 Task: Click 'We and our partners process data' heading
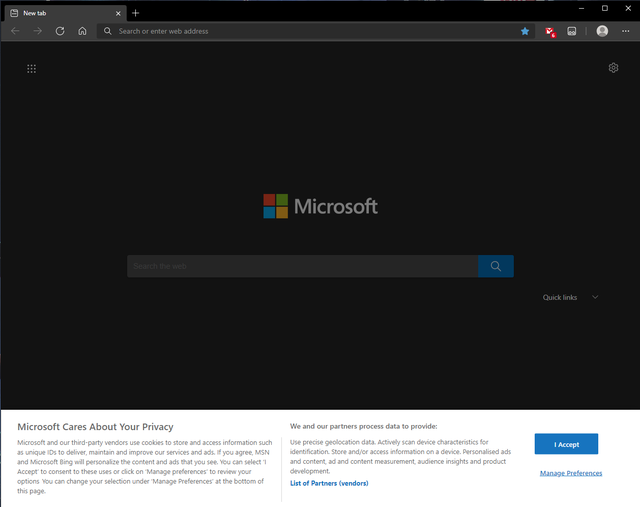363,426
